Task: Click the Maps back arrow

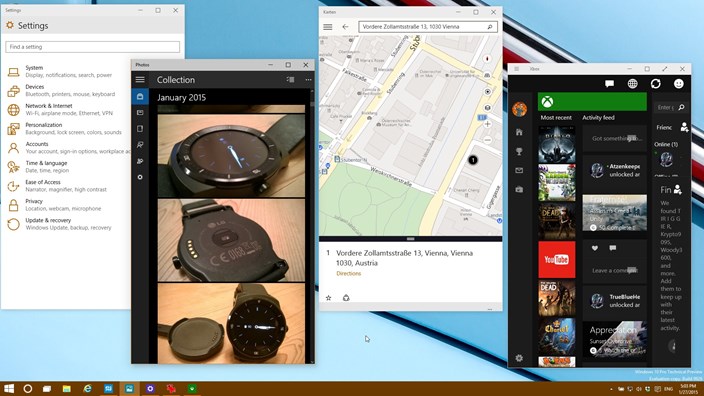Action: tap(345, 27)
